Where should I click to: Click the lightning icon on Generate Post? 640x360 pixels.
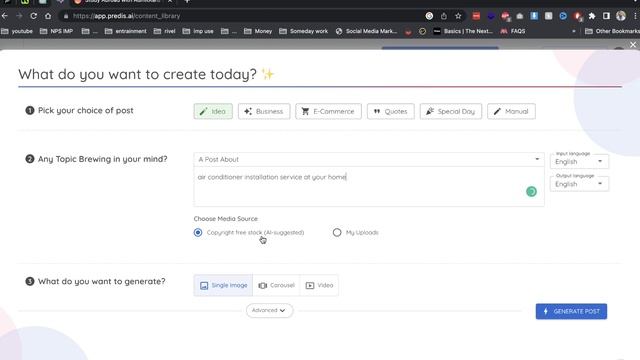pos(546,311)
